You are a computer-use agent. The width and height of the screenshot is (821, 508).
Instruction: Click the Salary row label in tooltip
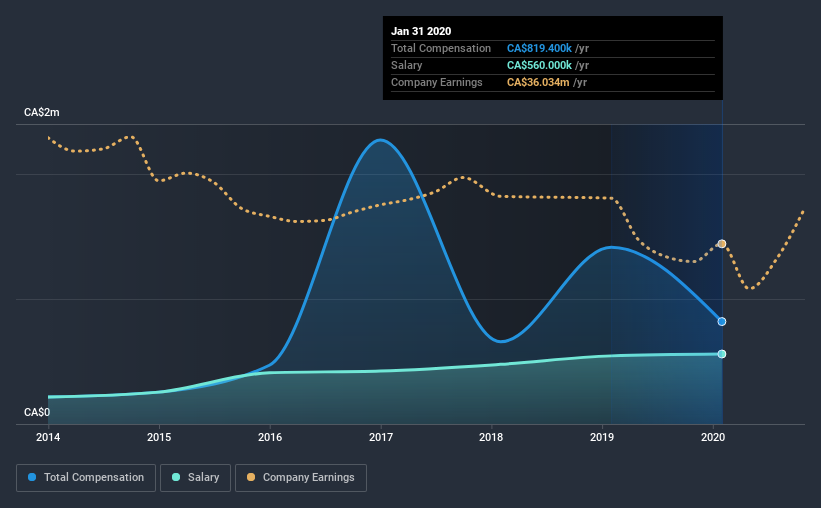[x=406, y=65]
